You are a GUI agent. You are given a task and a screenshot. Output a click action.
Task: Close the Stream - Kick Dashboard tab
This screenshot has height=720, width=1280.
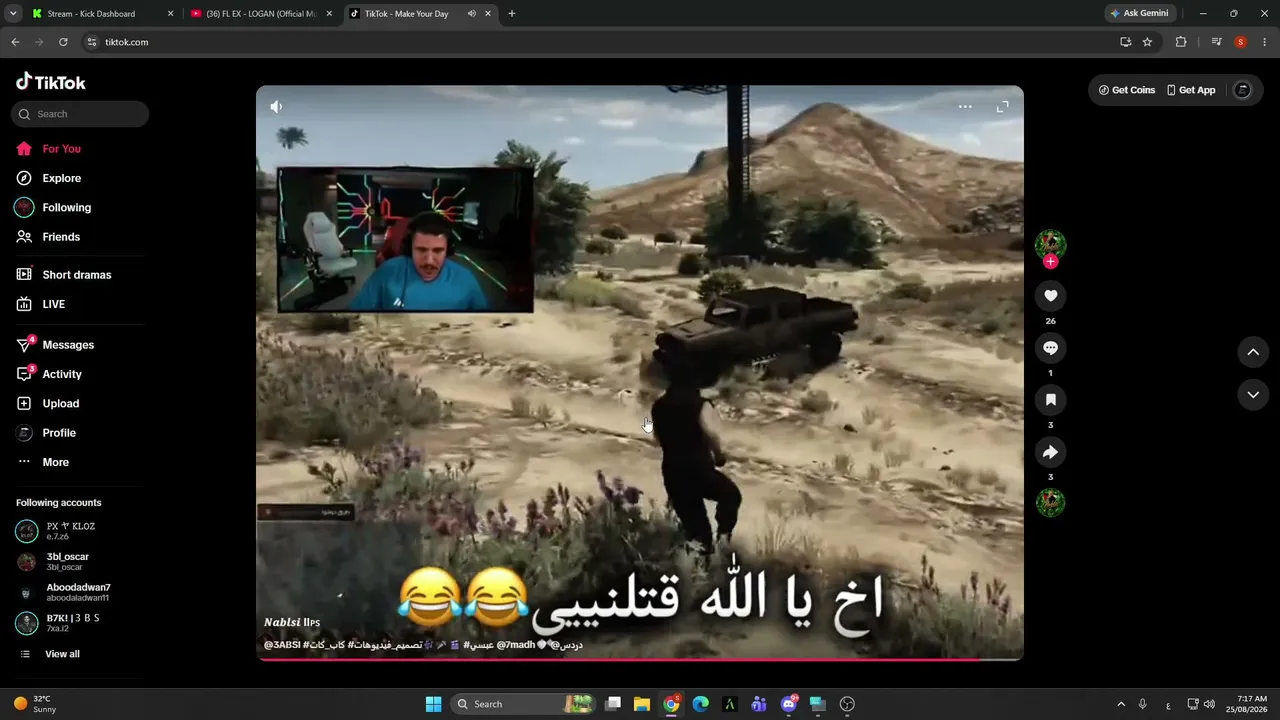170,14
